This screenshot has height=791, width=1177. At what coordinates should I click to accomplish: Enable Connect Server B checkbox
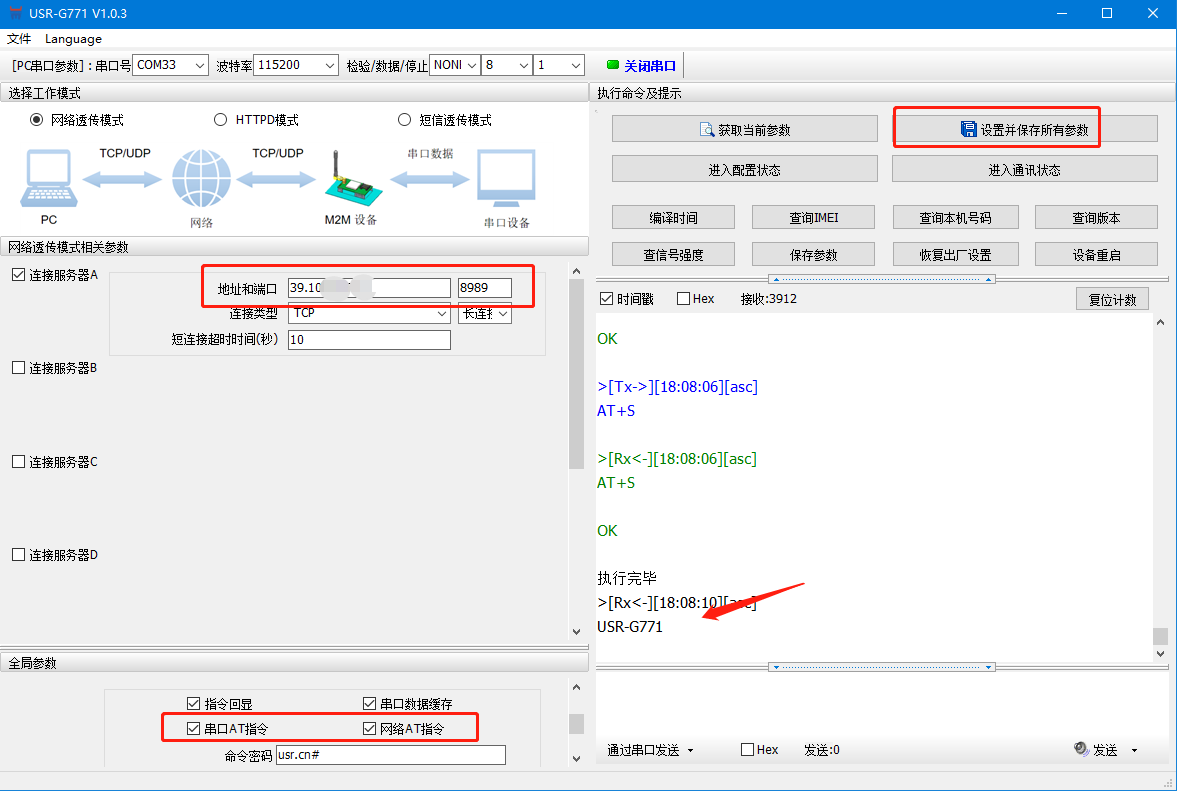click(18, 368)
